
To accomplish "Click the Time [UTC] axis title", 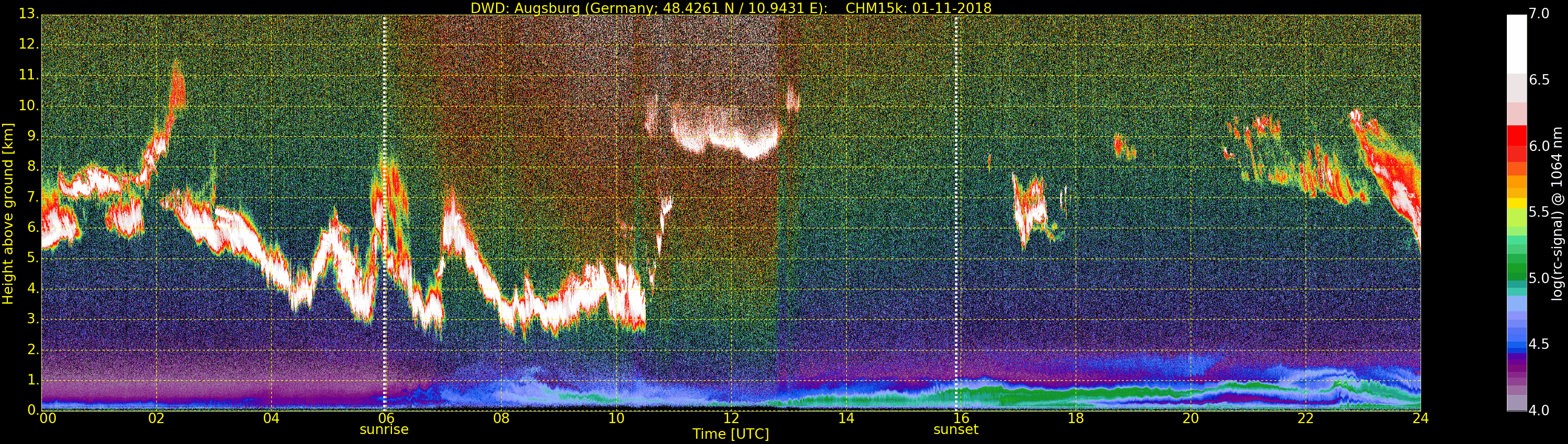I will pos(731,434).
